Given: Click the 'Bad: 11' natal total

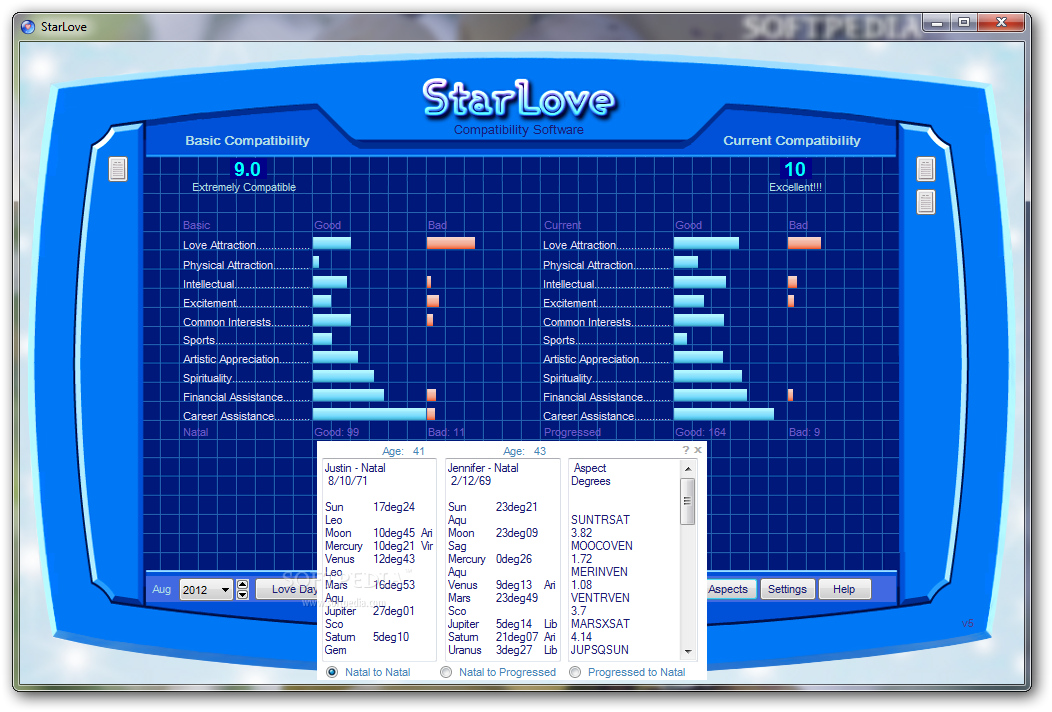Looking at the screenshot, I should (x=446, y=432).
